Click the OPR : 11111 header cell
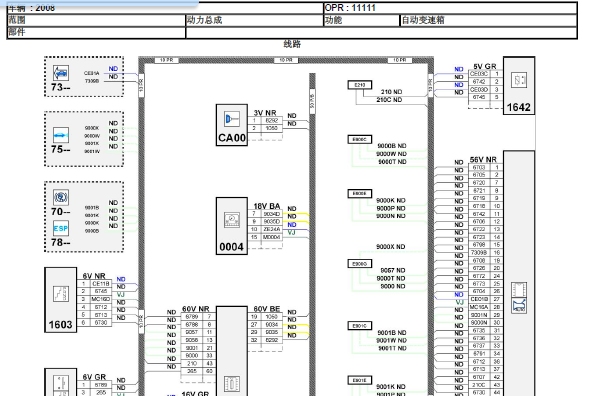Image resolution: width=591 pixels, height=396 pixels. coord(450,8)
